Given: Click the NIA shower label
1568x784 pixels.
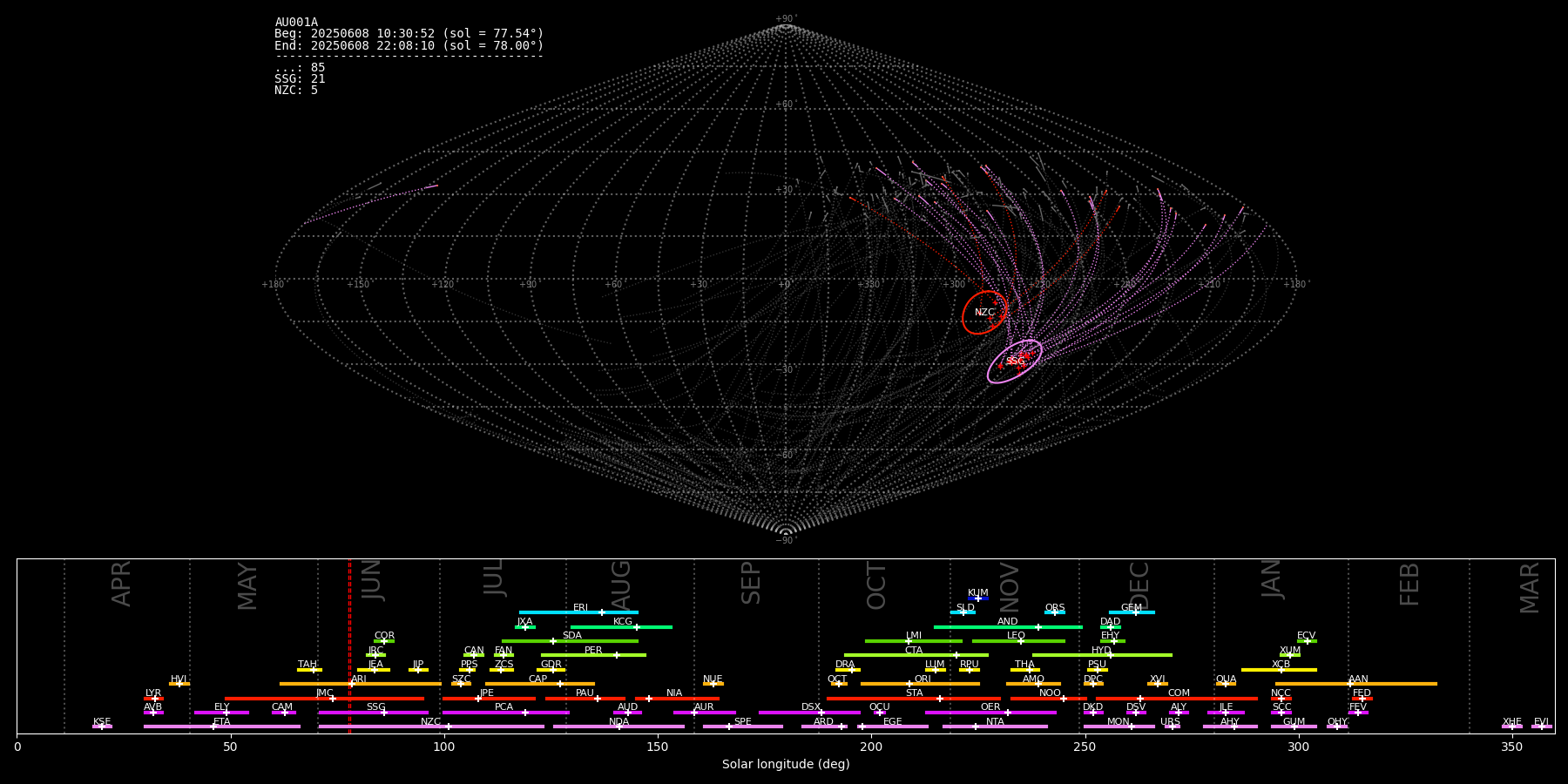Looking at the screenshot, I should (x=674, y=693).
